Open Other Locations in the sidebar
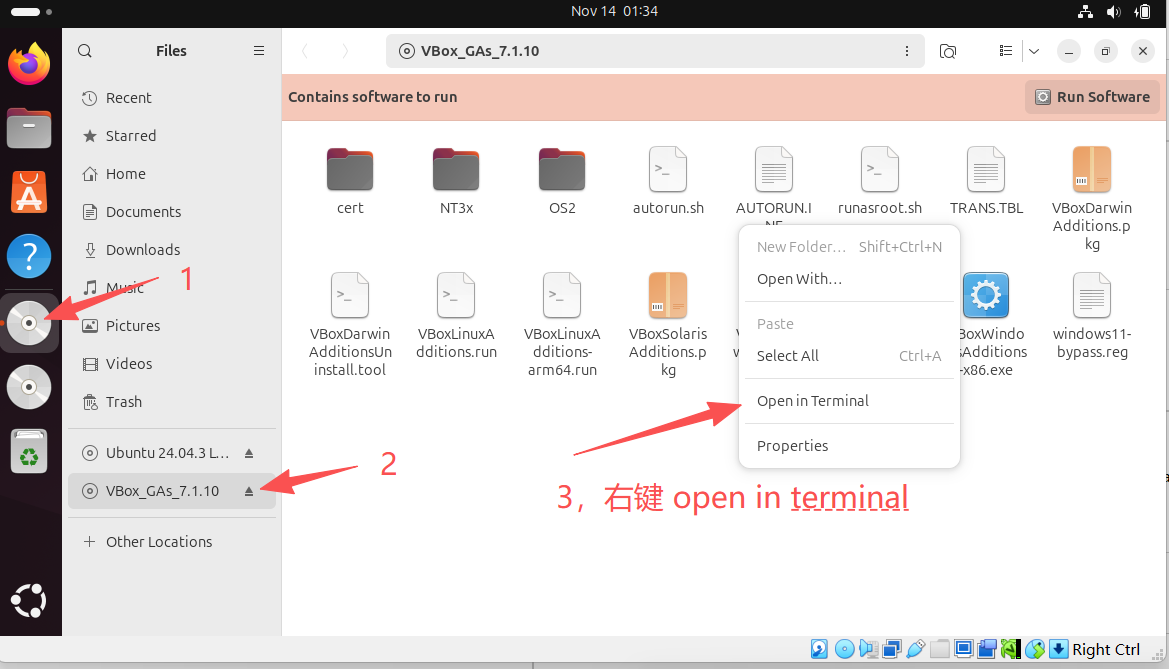Image resolution: width=1169 pixels, height=669 pixels. click(171, 541)
